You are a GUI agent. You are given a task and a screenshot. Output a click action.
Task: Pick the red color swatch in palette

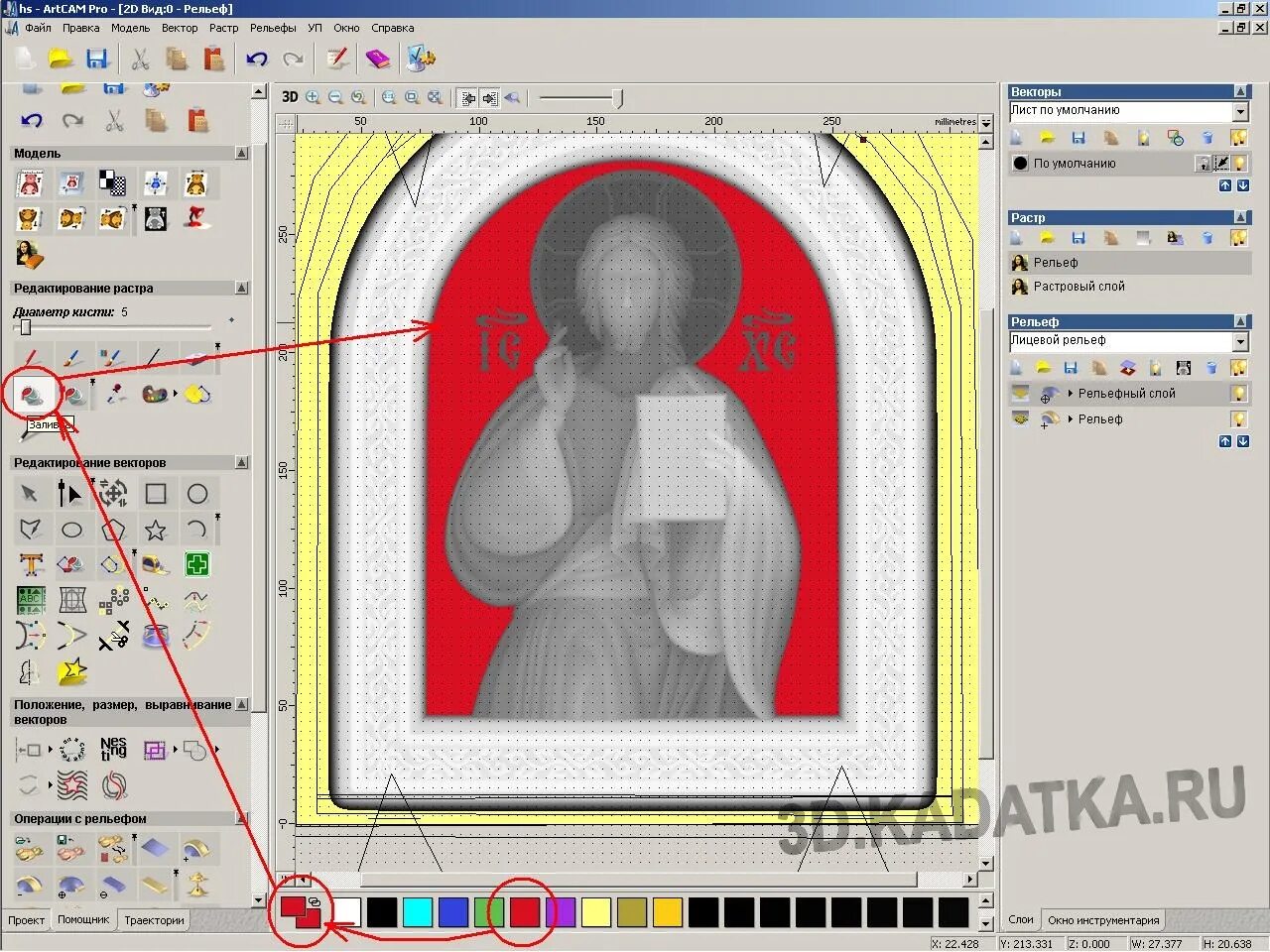click(525, 912)
